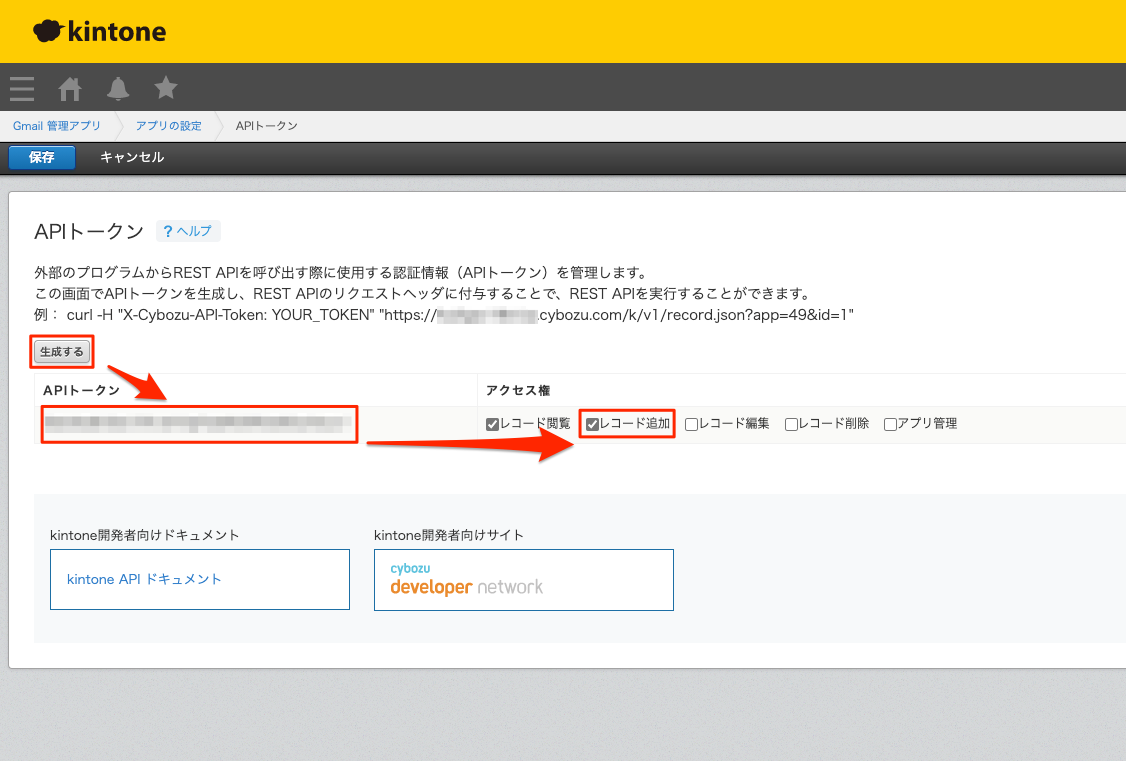Toggle the レコード閲覧 checkbox

(x=492, y=424)
